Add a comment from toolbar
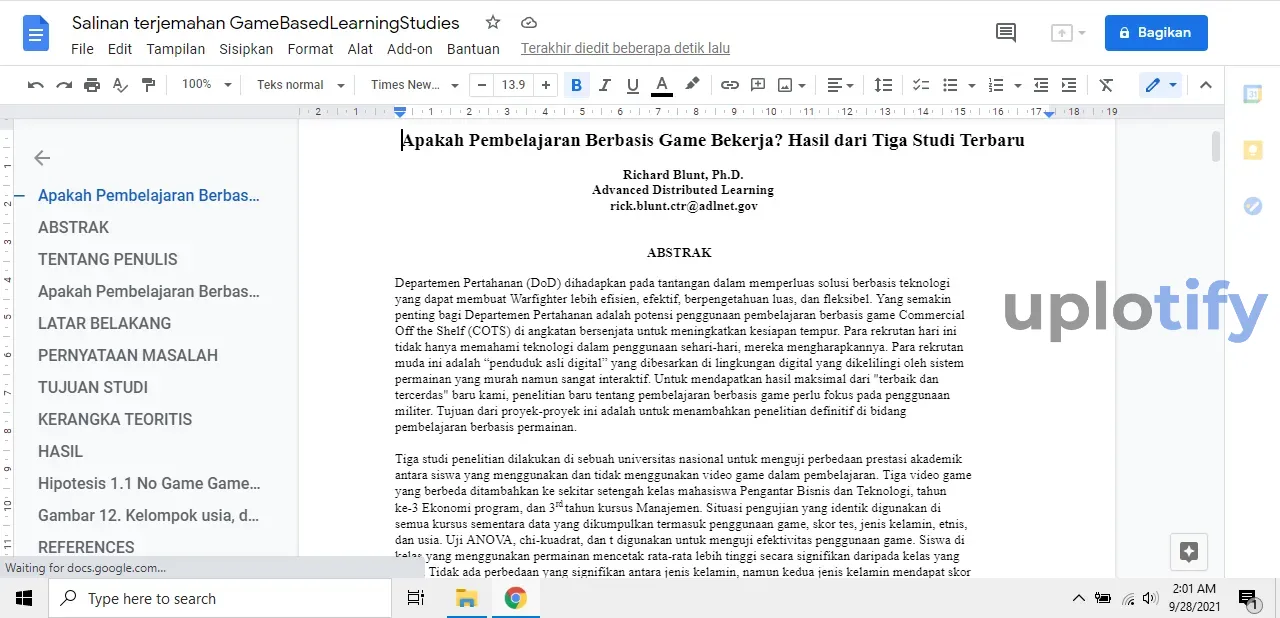 [x=758, y=85]
